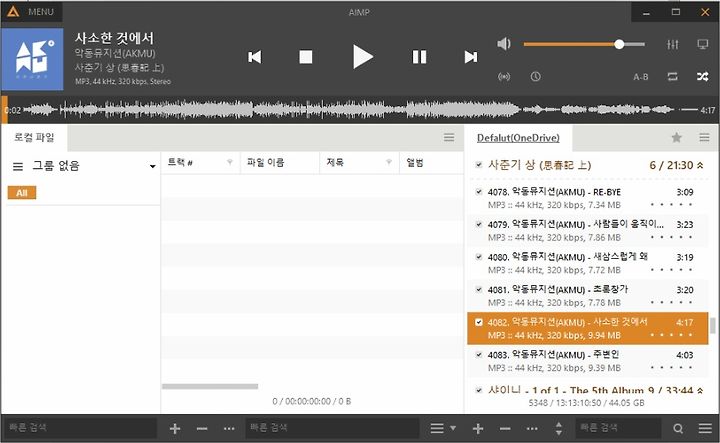The image size is (720, 443).
Task: Toggle shuffle playback mode
Action: pos(703,77)
